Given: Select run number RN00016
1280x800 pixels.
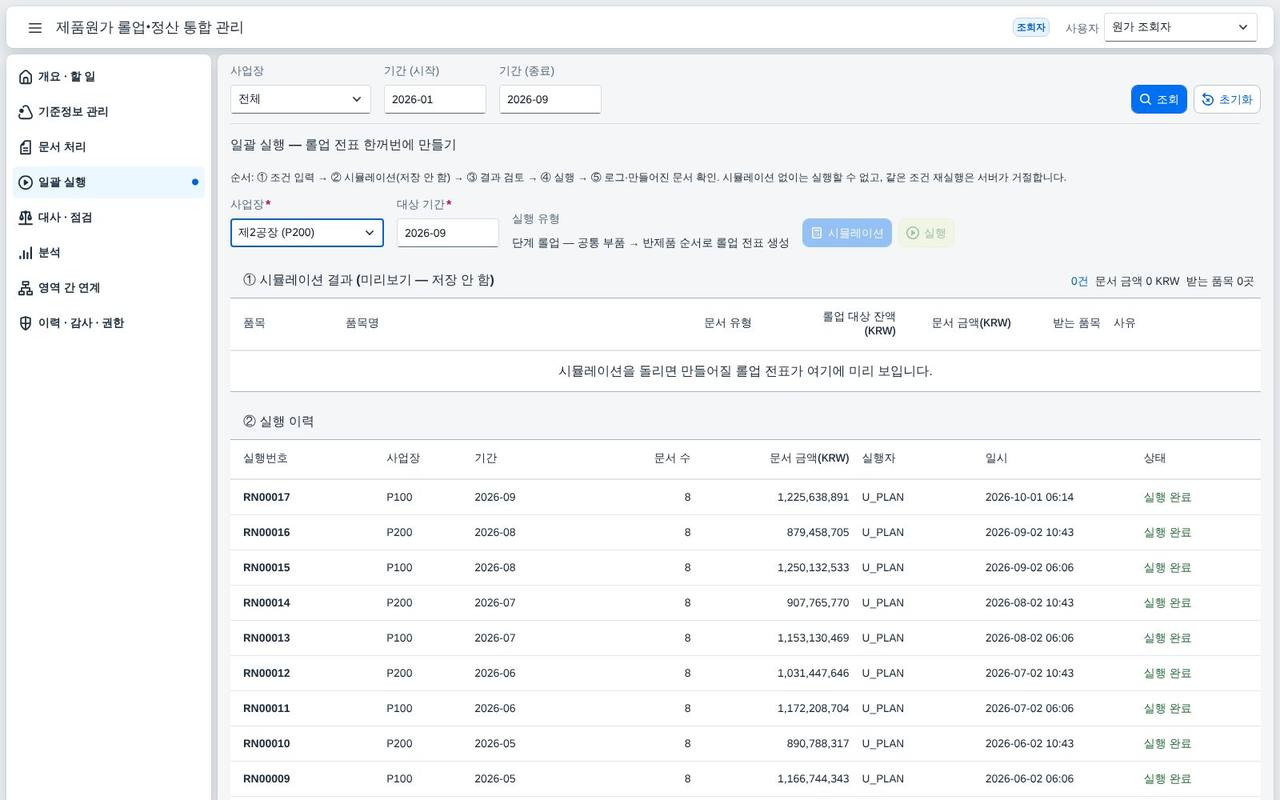Looking at the screenshot, I should click(266, 532).
